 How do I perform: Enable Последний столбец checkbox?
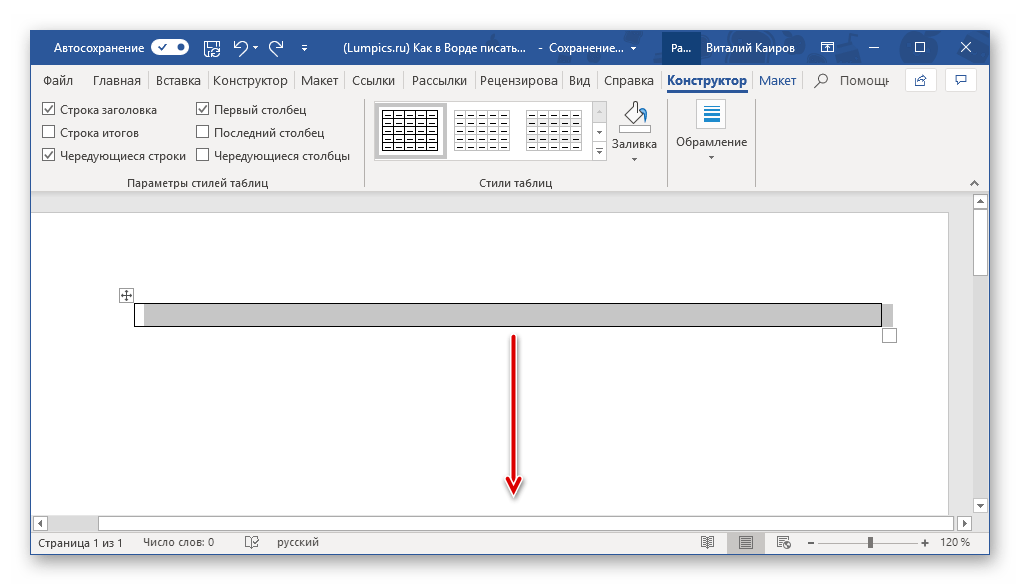click(x=203, y=133)
